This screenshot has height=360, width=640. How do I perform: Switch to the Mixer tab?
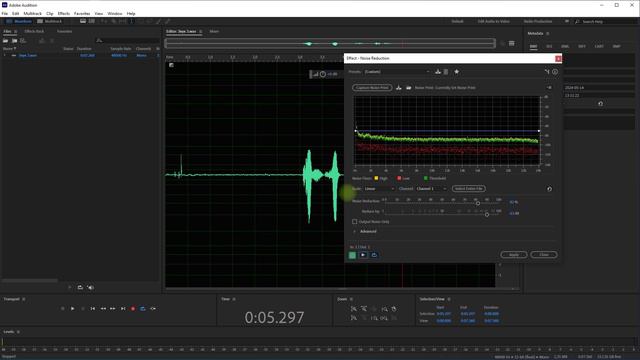(x=214, y=31)
